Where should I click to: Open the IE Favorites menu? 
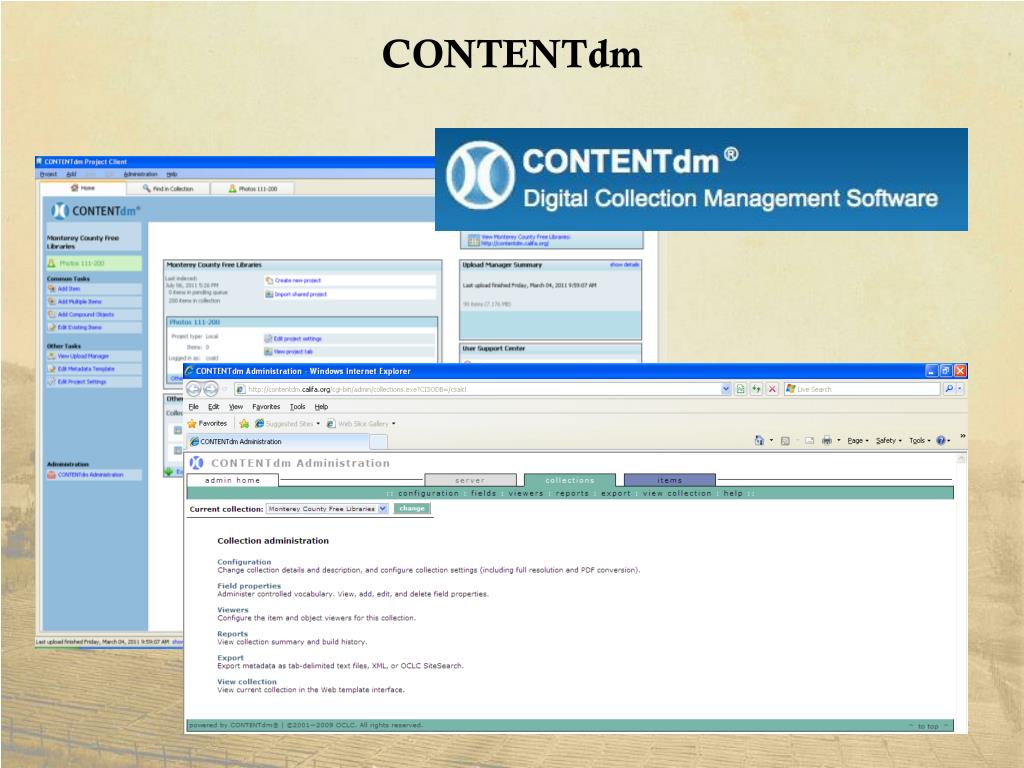point(266,407)
